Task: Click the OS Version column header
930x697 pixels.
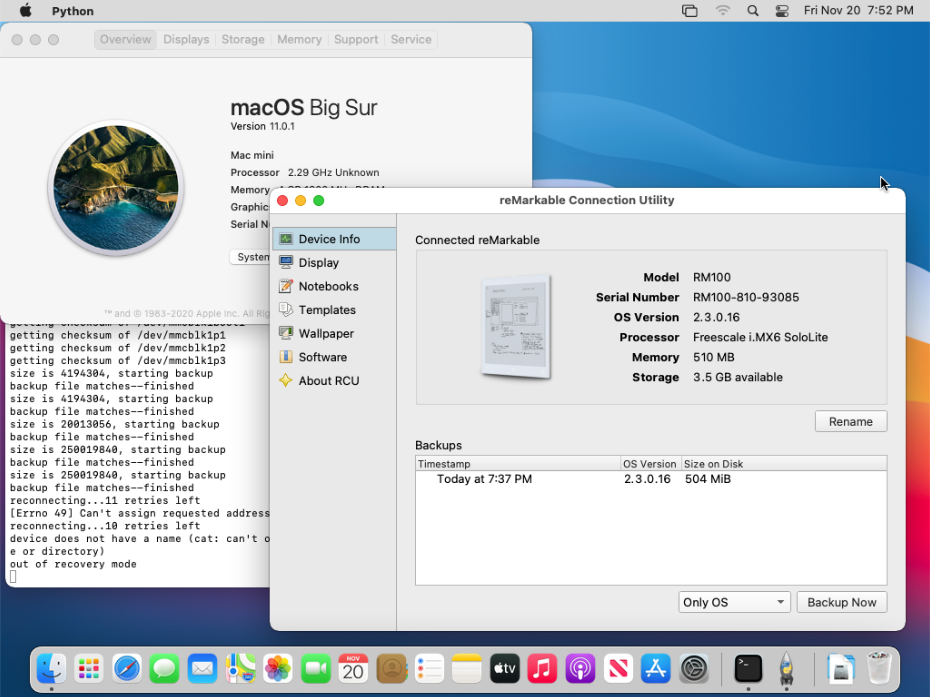Action: 650,464
